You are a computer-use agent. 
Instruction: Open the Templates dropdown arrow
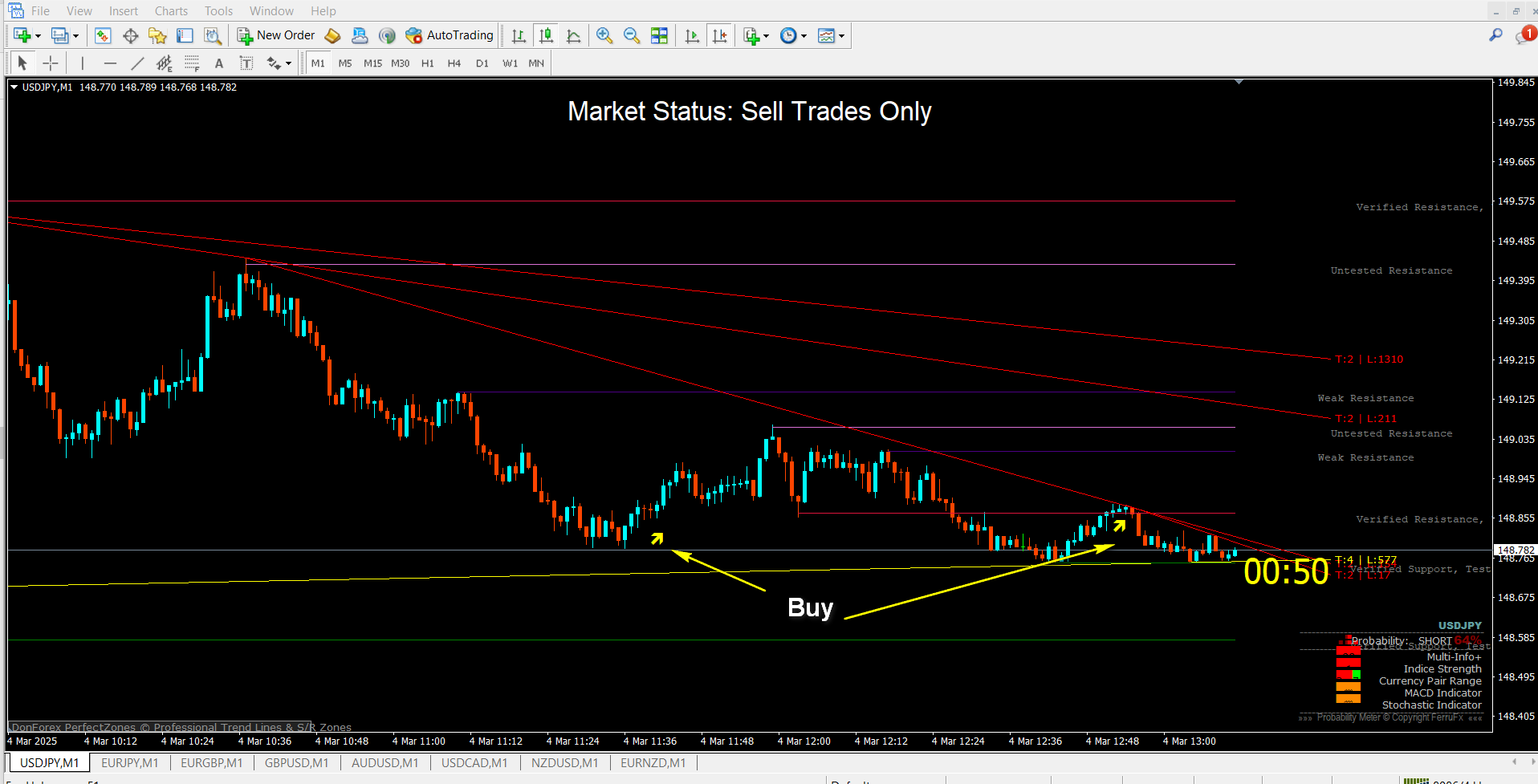[x=841, y=36]
